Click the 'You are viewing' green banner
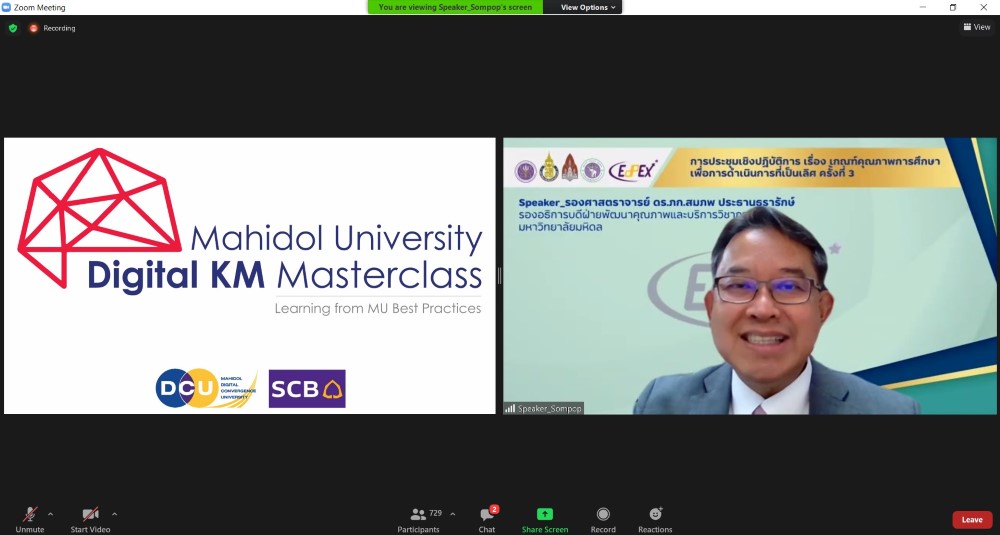This screenshot has height=535, width=1000. [457, 7]
